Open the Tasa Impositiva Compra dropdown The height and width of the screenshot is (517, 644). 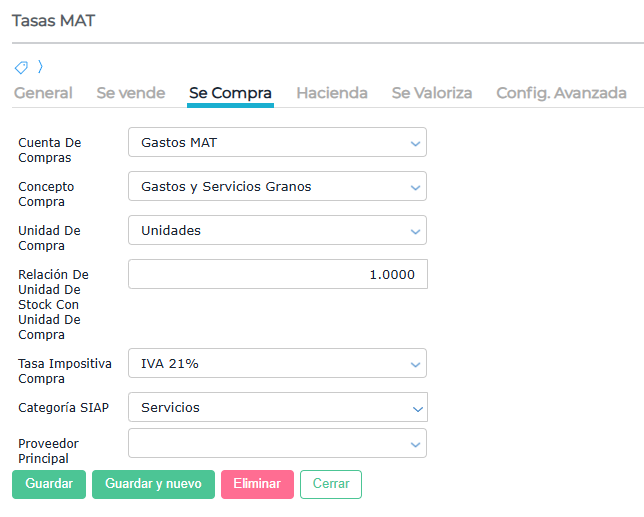(277, 364)
